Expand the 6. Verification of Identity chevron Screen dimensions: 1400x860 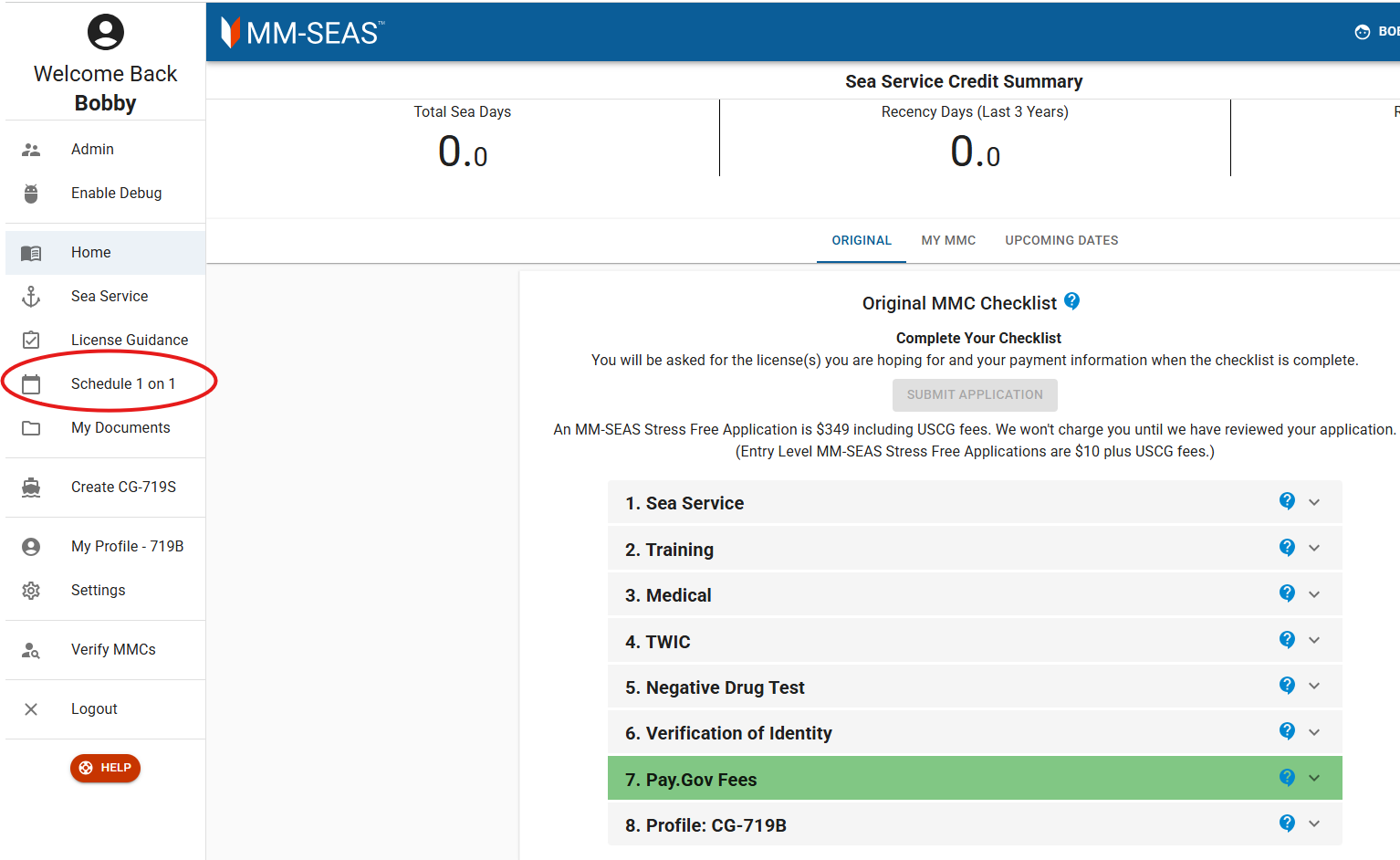pyautogui.click(x=1314, y=732)
